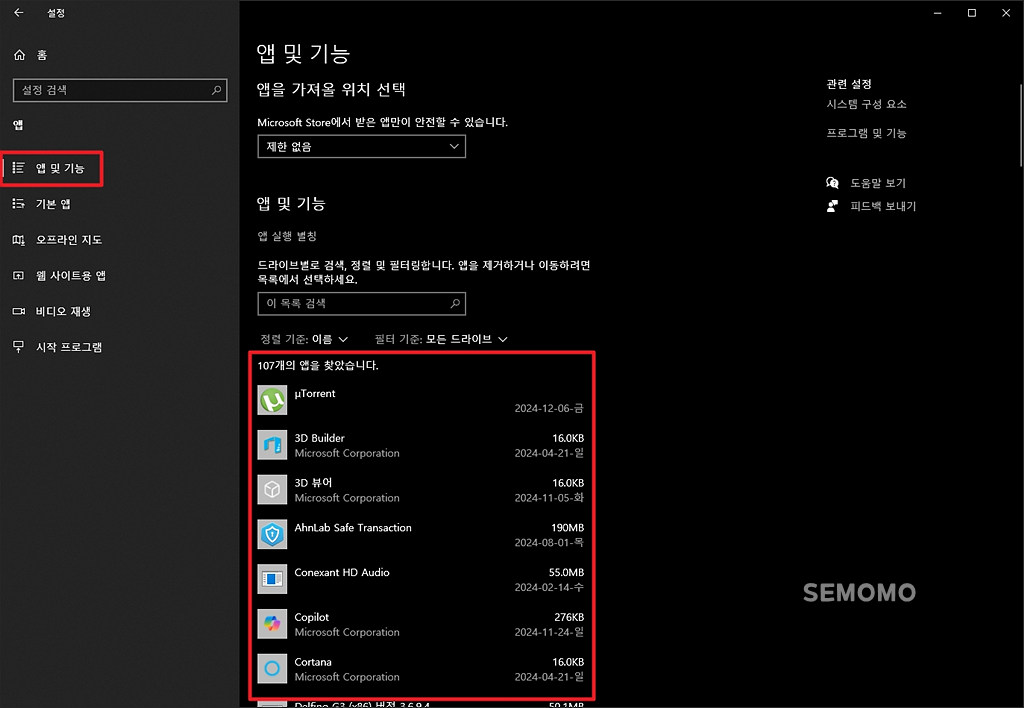1024x708 pixels.
Task: Click the 55.0MB size value
Action: 566,572
